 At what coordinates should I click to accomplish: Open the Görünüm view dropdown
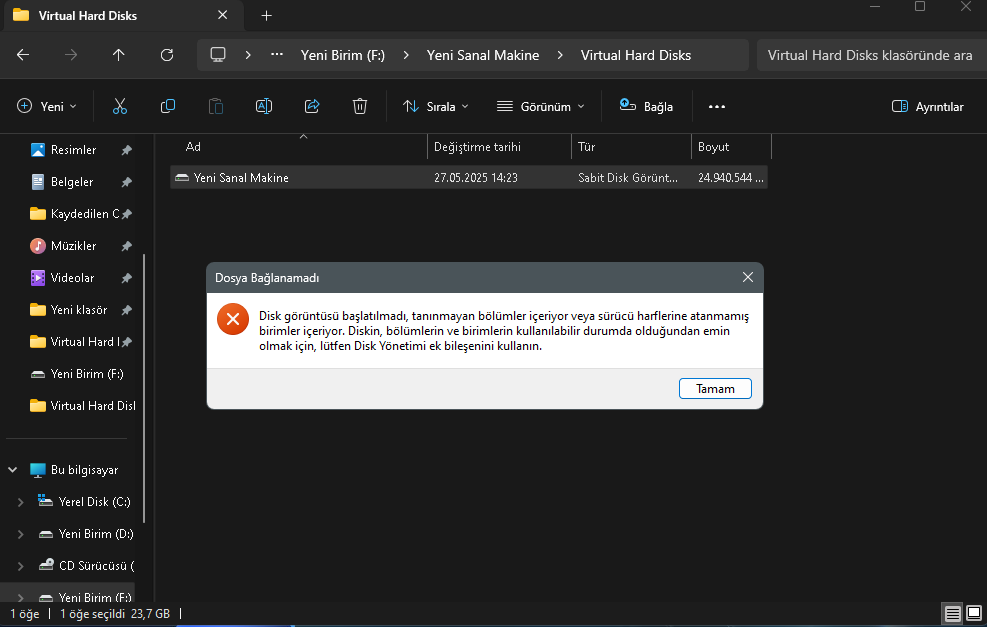point(540,106)
